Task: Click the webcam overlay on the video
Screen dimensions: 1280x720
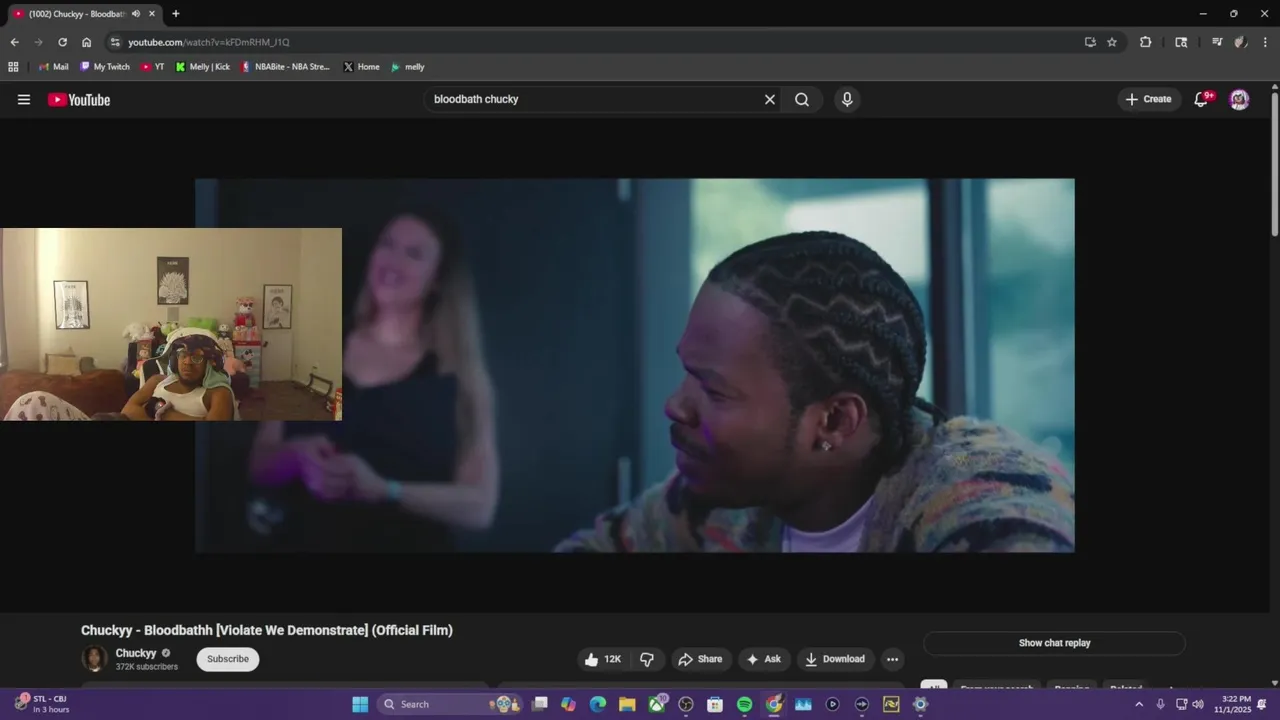Action: pyautogui.click(x=171, y=324)
